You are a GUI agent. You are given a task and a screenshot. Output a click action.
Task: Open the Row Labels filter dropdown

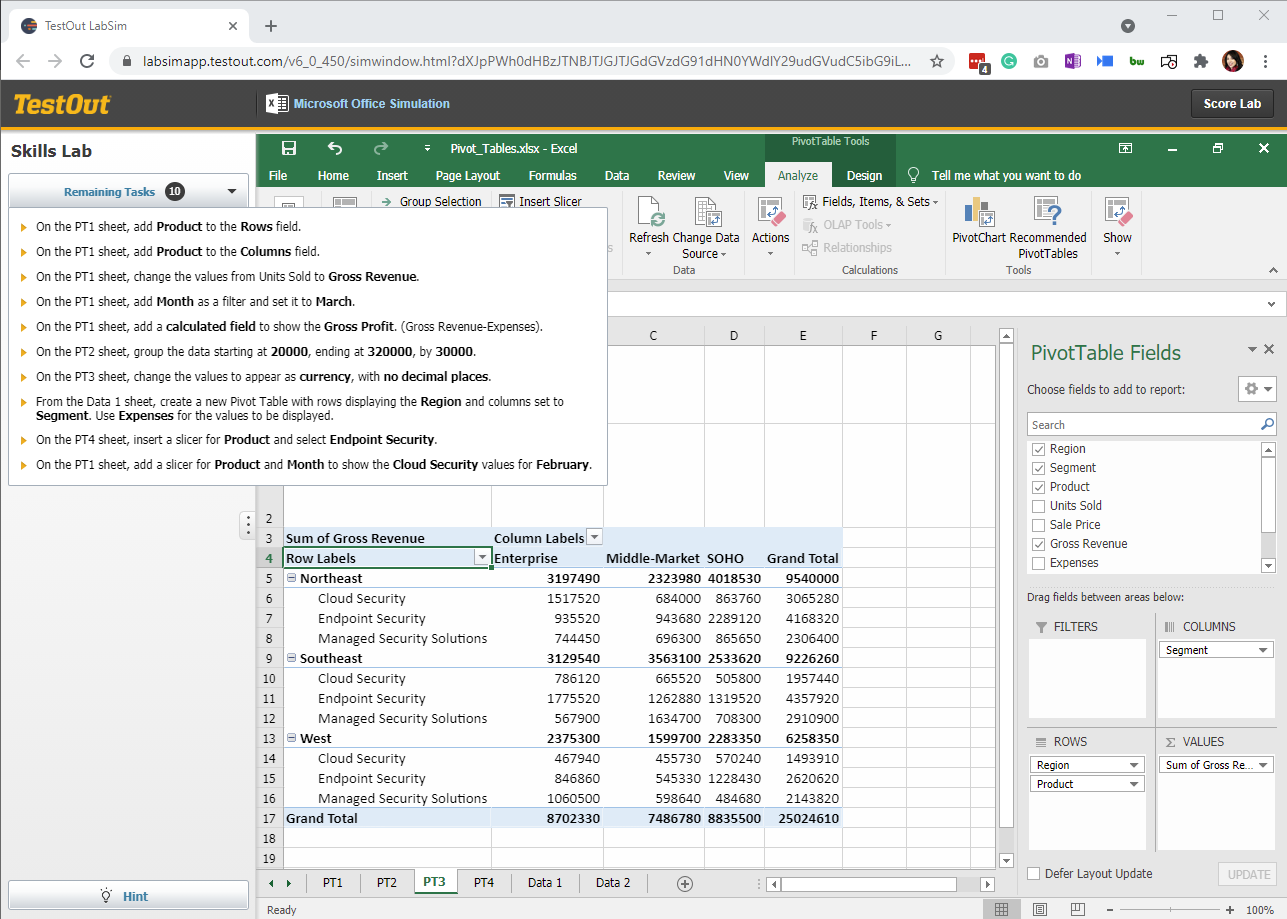[x=482, y=558]
